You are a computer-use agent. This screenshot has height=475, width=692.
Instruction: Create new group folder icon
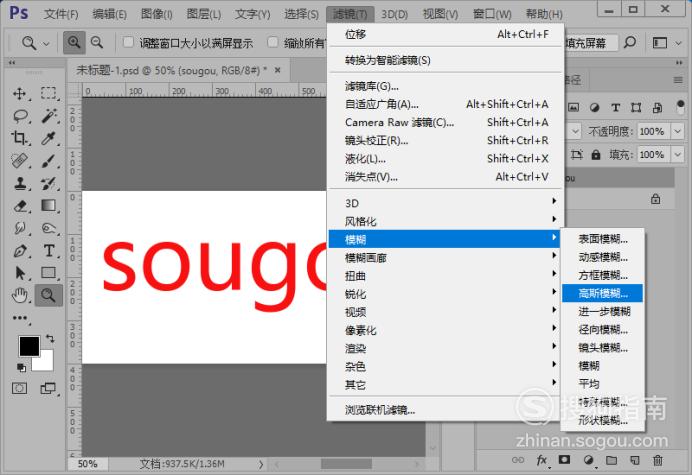point(611,460)
